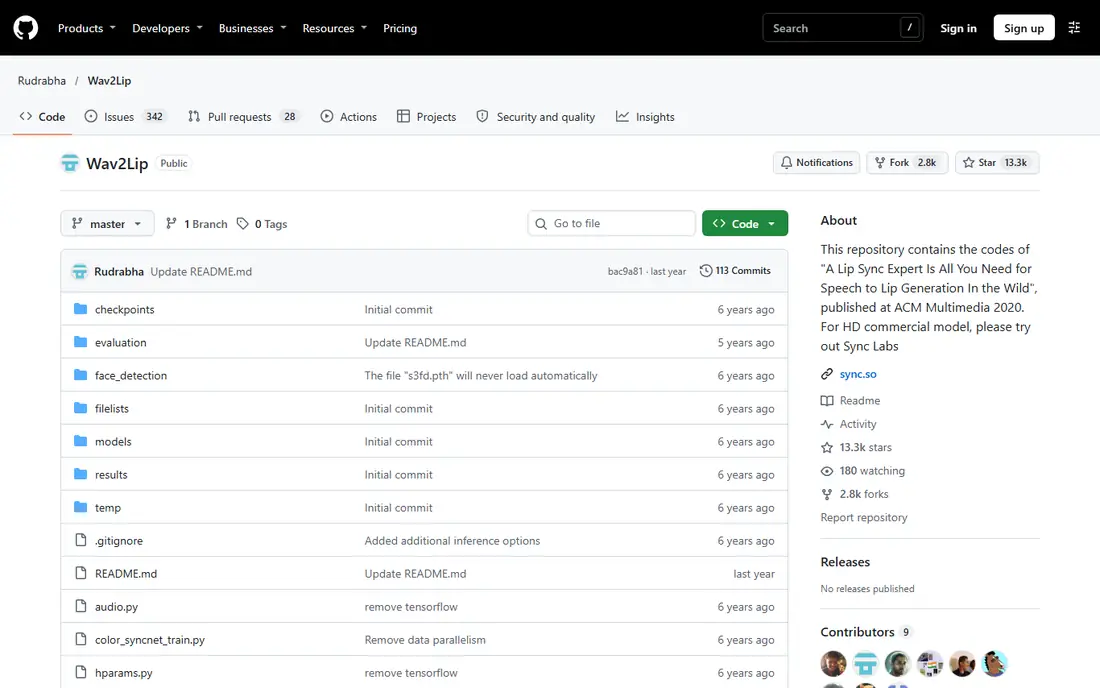Open the Rudrabha owner link in breadcrumb
Image resolution: width=1100 pixels, height=688 pixels.
pyautogui.click(x=41, y=81)
